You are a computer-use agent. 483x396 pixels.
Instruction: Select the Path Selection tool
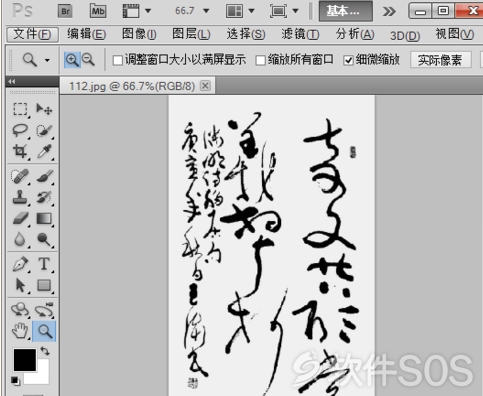point(20,285)
